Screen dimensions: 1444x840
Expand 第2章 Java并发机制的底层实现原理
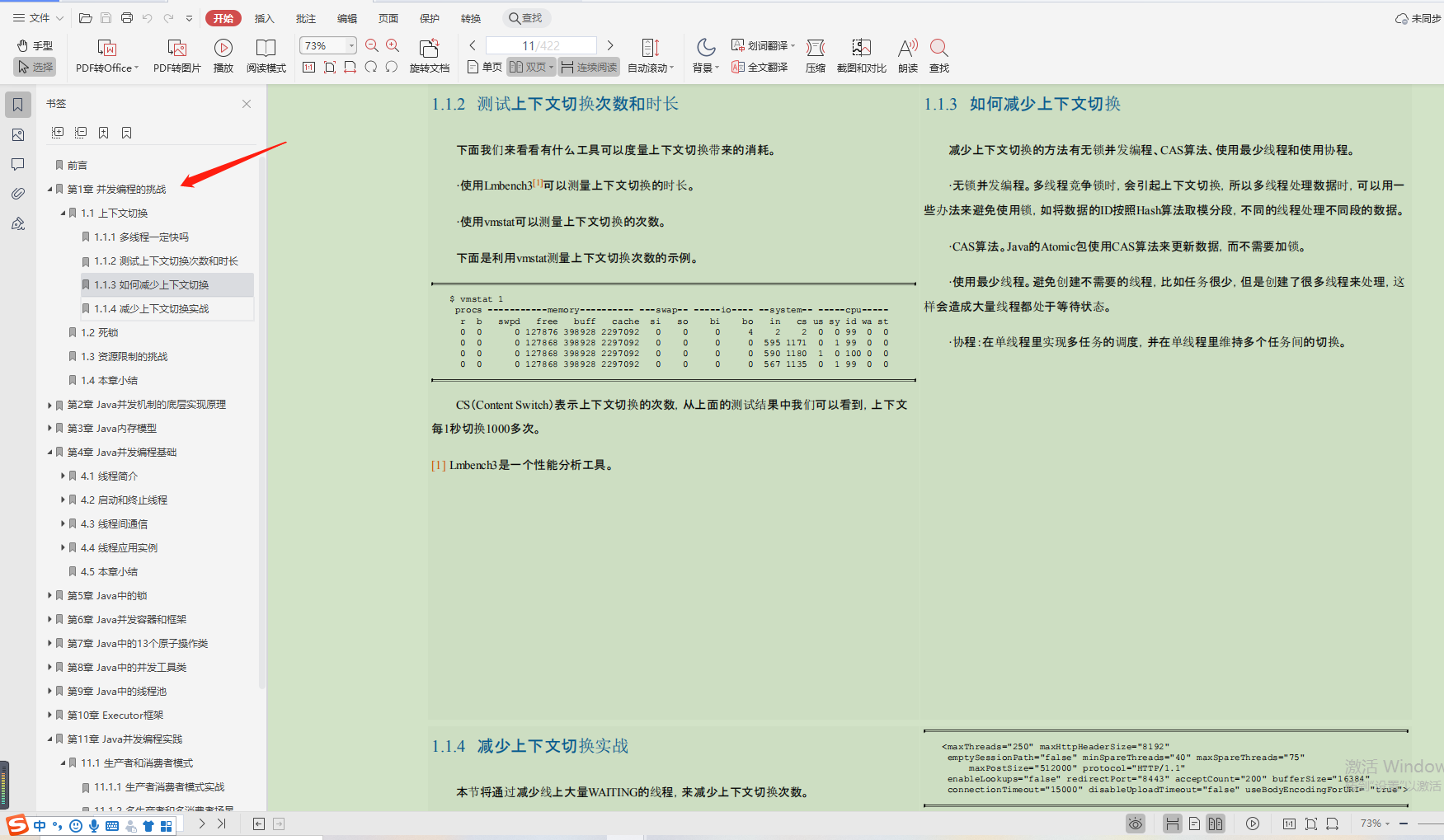pos(49,405)
